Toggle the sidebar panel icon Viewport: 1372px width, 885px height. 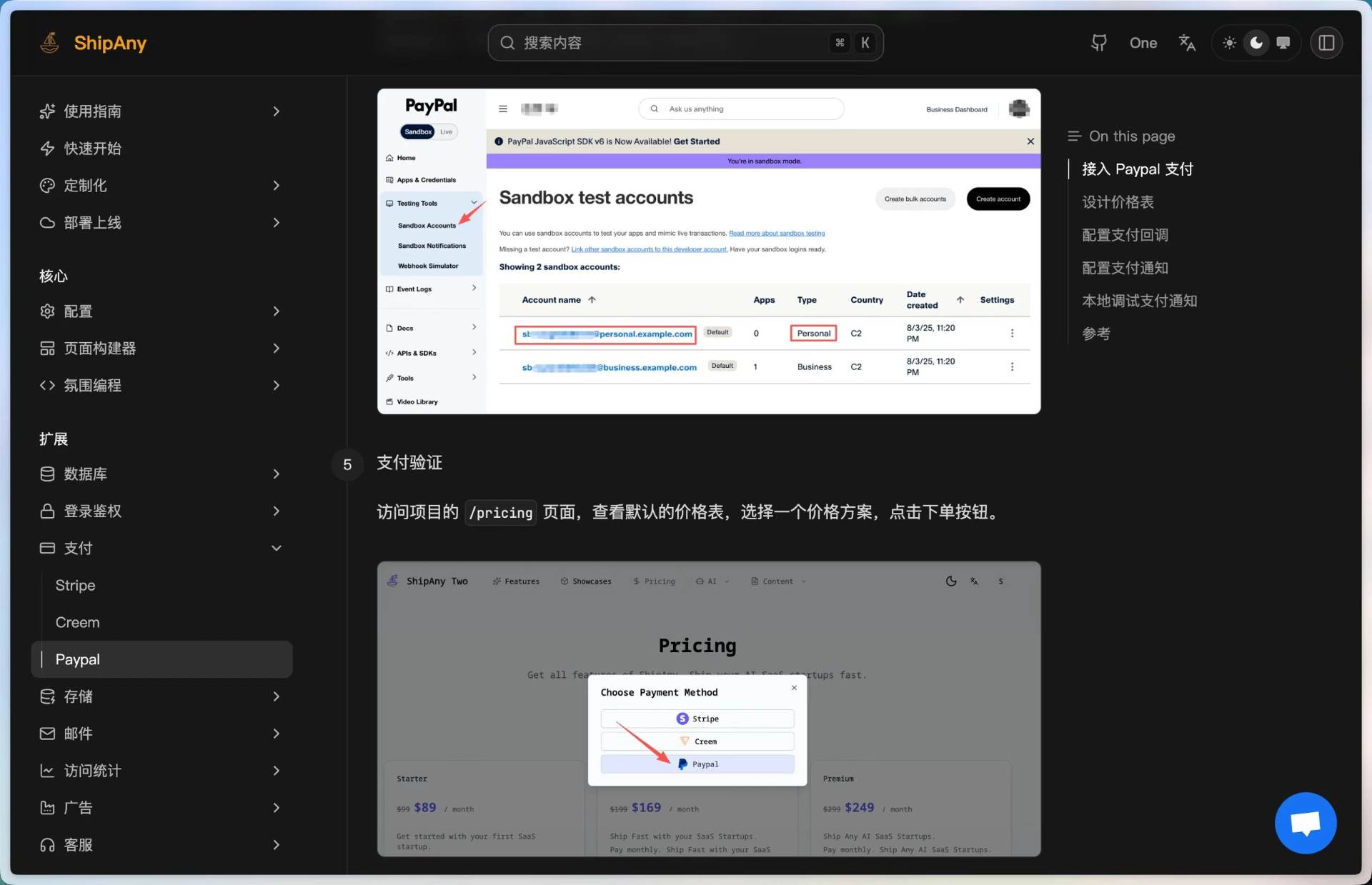[1326, 43]
